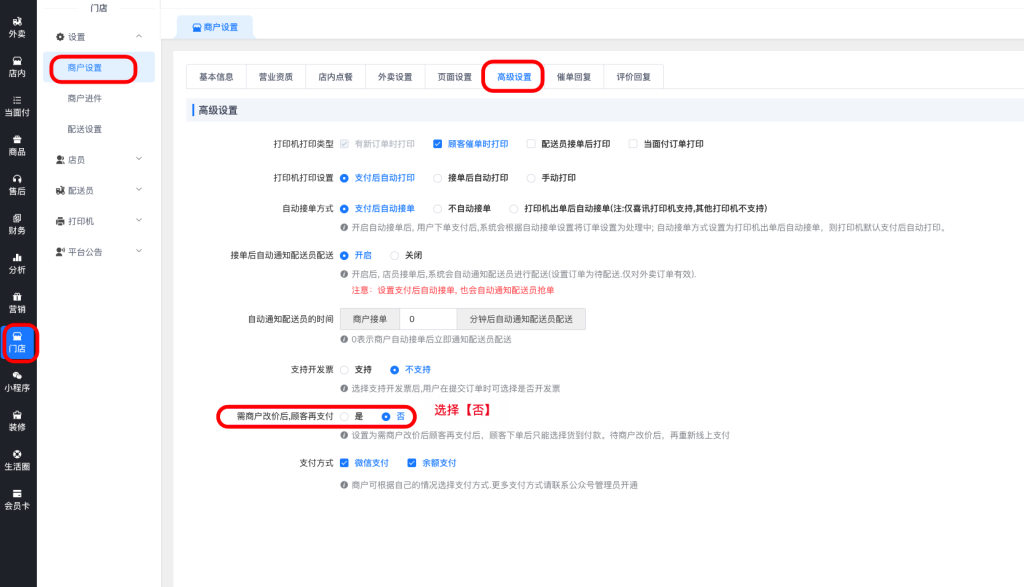Open the 分析 chart icon

tap(17, 263)
